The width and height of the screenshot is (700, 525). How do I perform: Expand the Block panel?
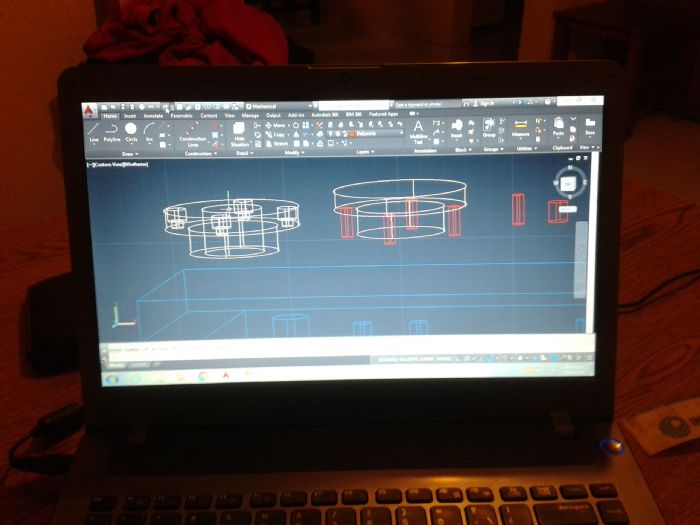click(x=462, y=150)
